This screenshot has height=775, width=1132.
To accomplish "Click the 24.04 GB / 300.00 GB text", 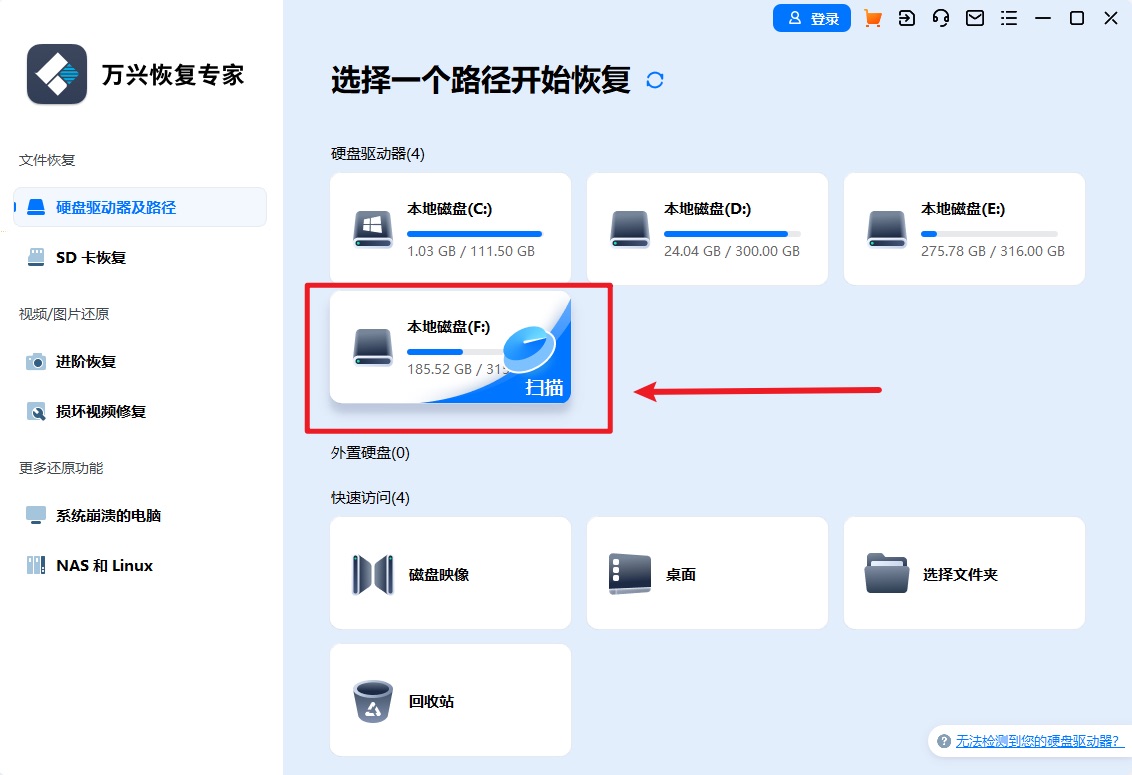I will (x=732, y=251).
